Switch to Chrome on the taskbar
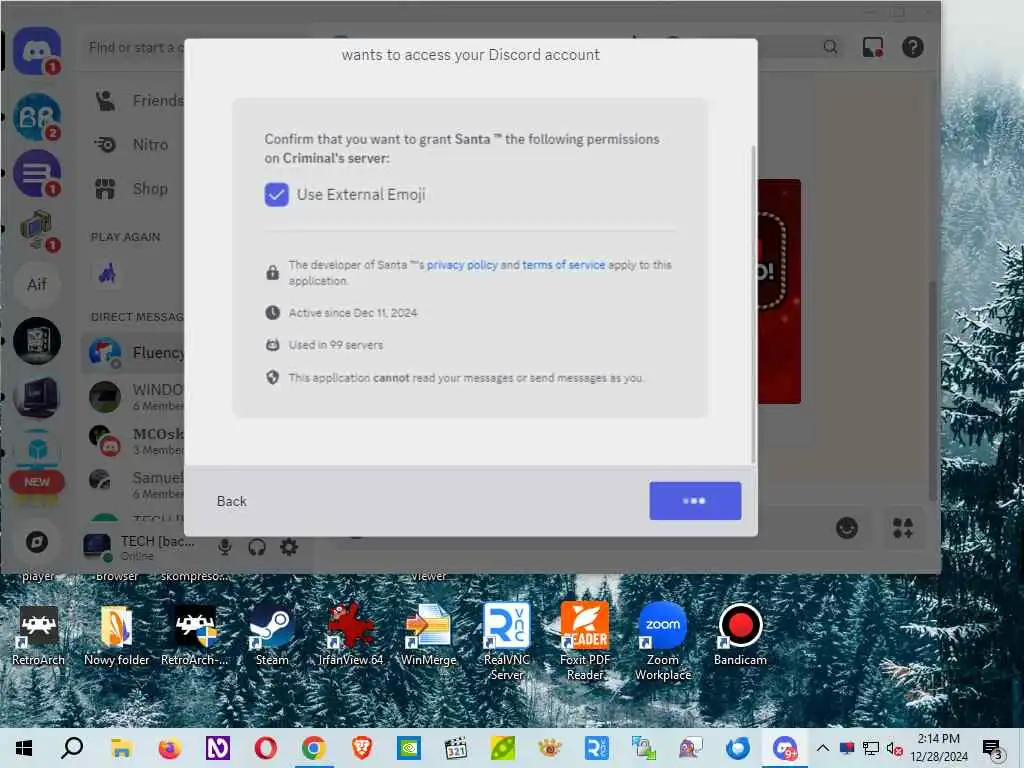Viewport: 1024px width, 768px height. 313,748
